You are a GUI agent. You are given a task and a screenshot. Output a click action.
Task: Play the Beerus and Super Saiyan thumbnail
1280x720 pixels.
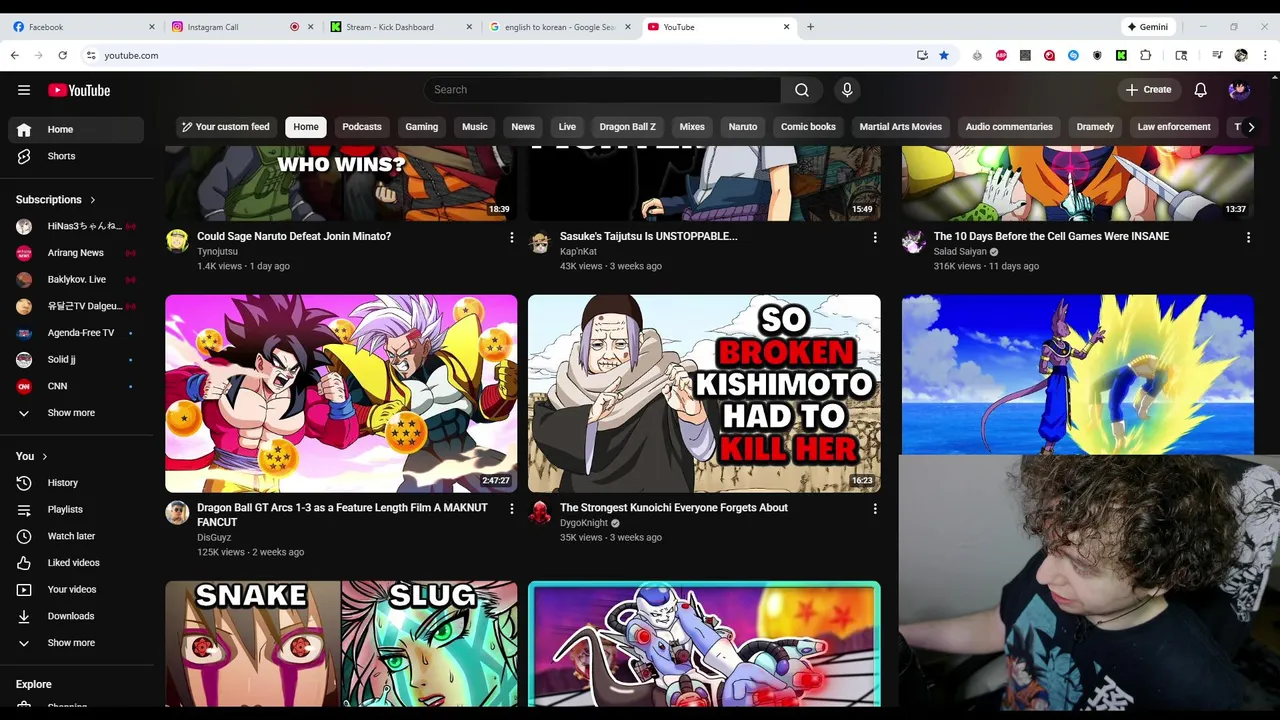point(1077,375)
